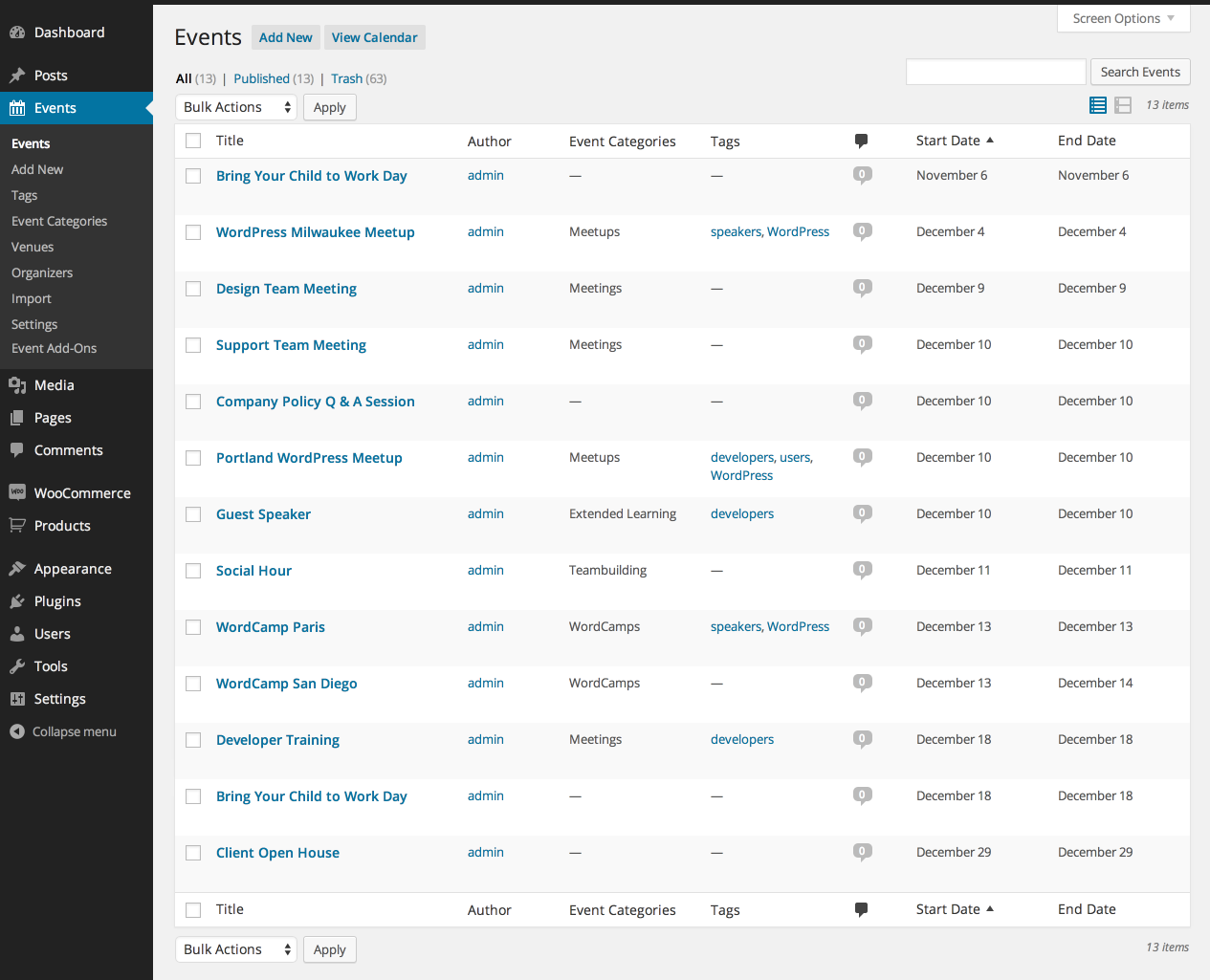1210x980 pixels.
Task: Open WooCommerce via its sidebar icon
Action: [x=17, y=491]
